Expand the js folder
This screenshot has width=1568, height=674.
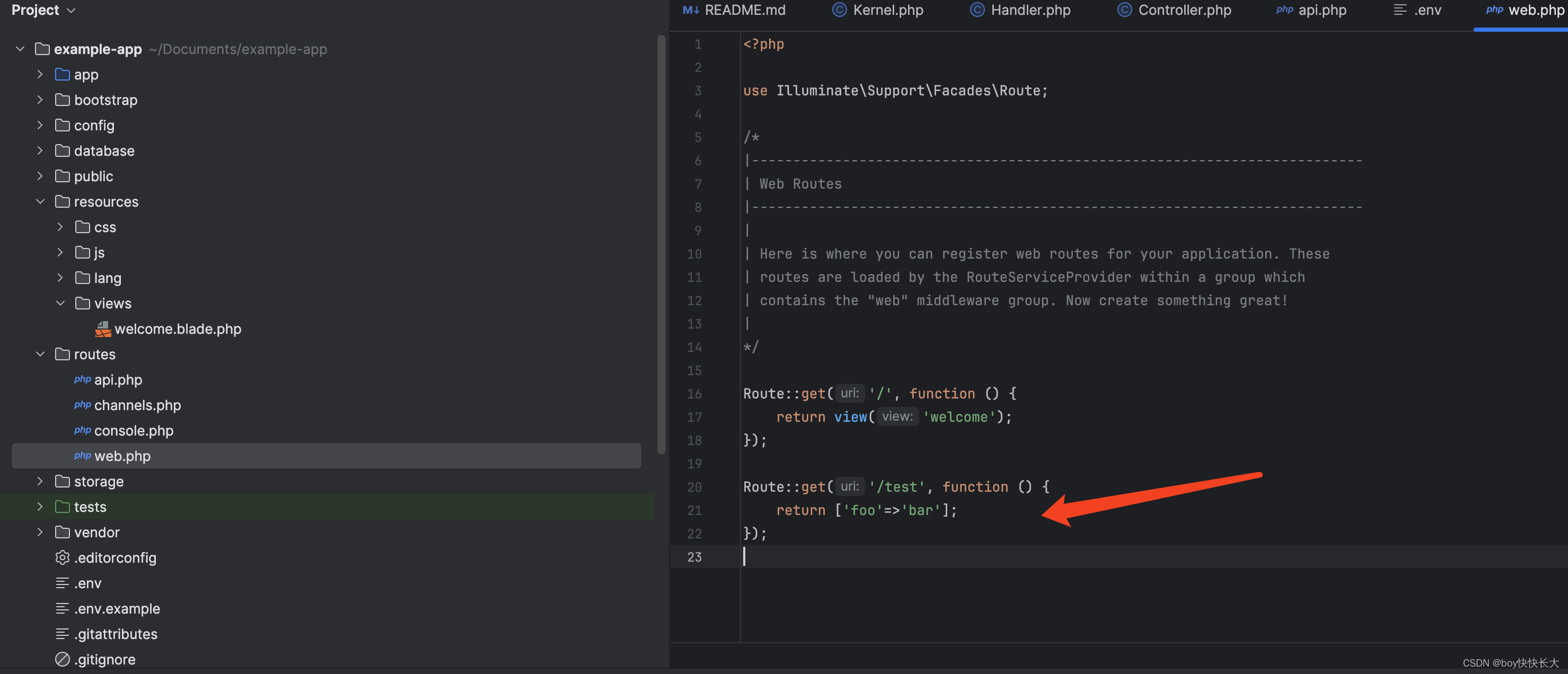(60, 252)
